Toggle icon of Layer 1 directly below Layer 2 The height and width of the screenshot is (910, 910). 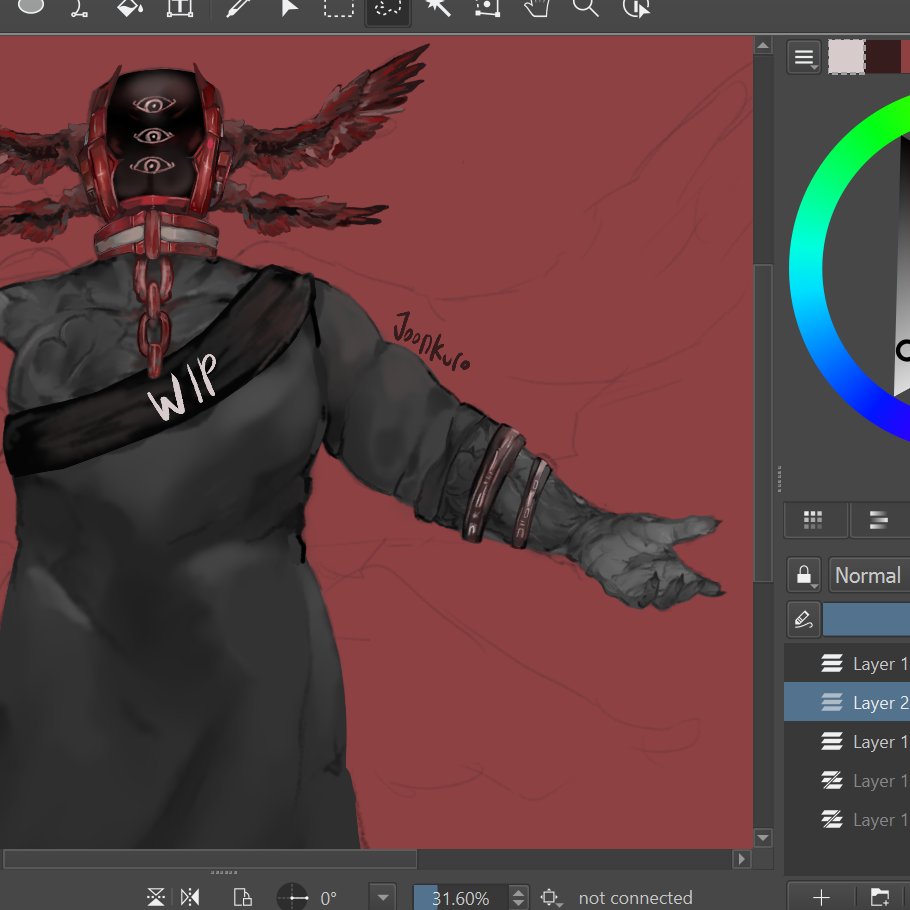point(831,741)
